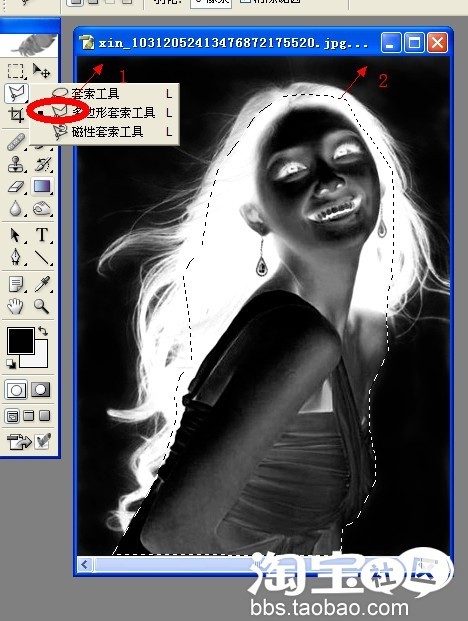Select the Pen tool
The height and width of the screenshot is (621, 468).
[x=16, y=257]
